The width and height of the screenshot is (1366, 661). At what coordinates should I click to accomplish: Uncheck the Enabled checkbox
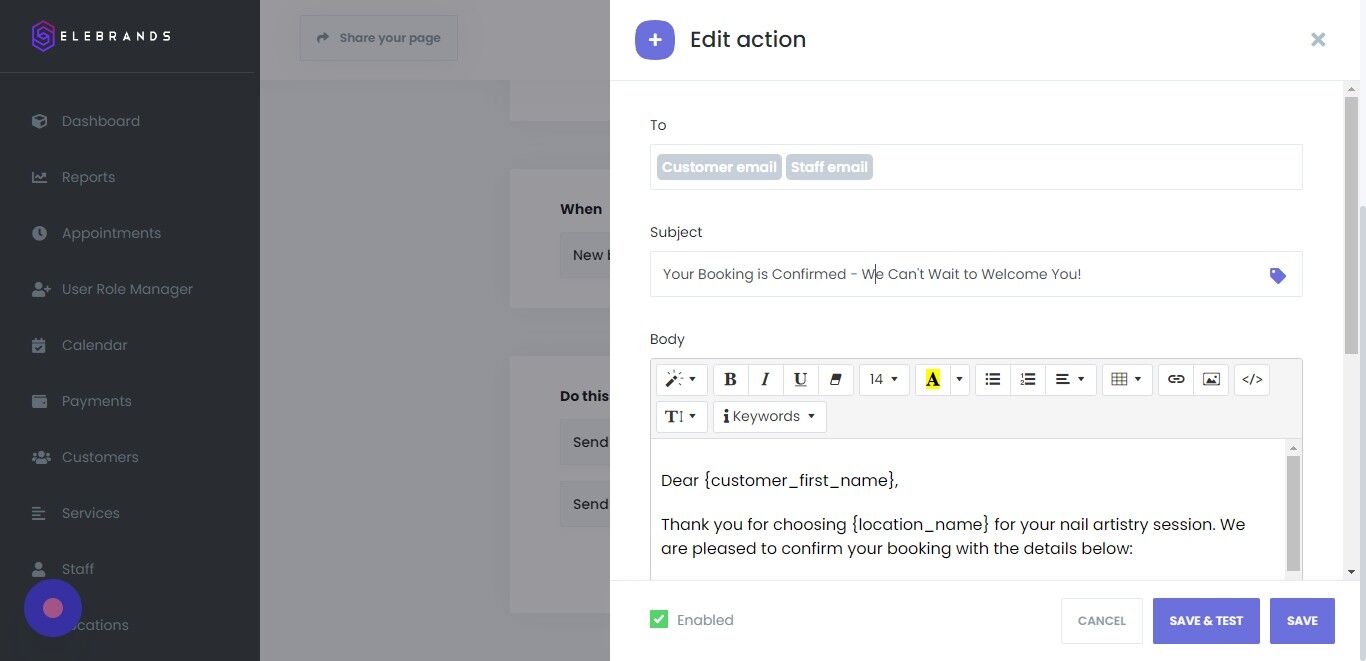point(659,620)
